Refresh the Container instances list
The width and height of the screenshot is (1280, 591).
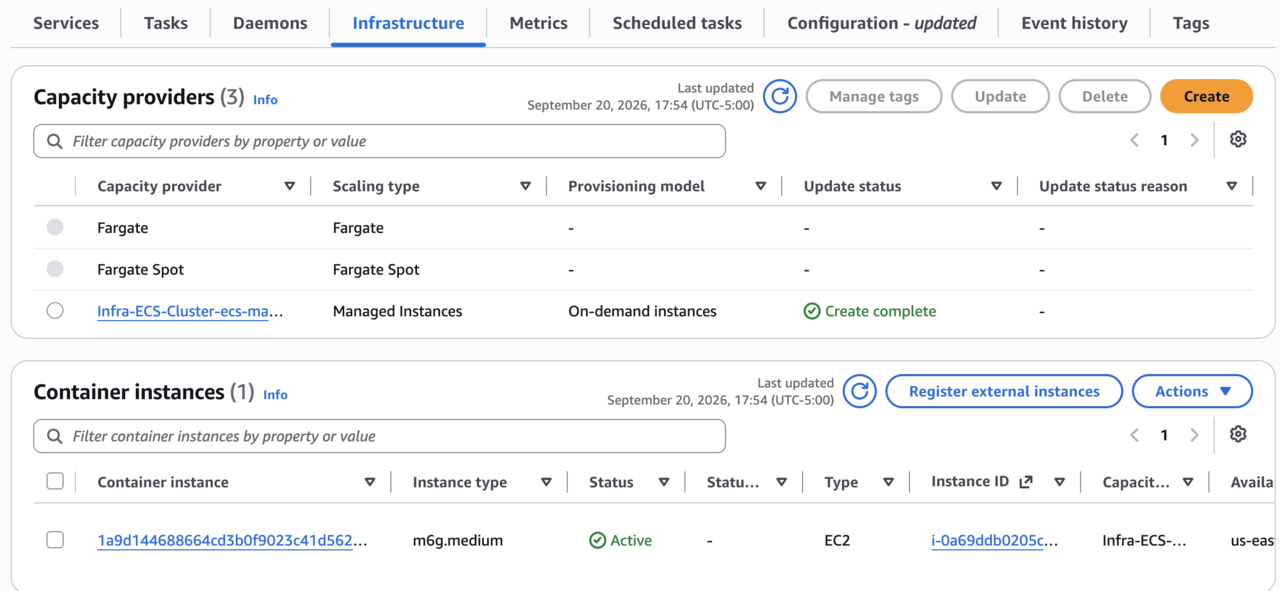click(859, 391)
